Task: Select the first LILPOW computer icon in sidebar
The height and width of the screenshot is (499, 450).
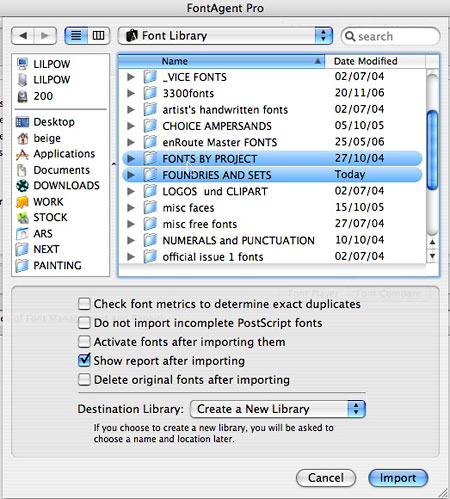Action: pos(22,63)
